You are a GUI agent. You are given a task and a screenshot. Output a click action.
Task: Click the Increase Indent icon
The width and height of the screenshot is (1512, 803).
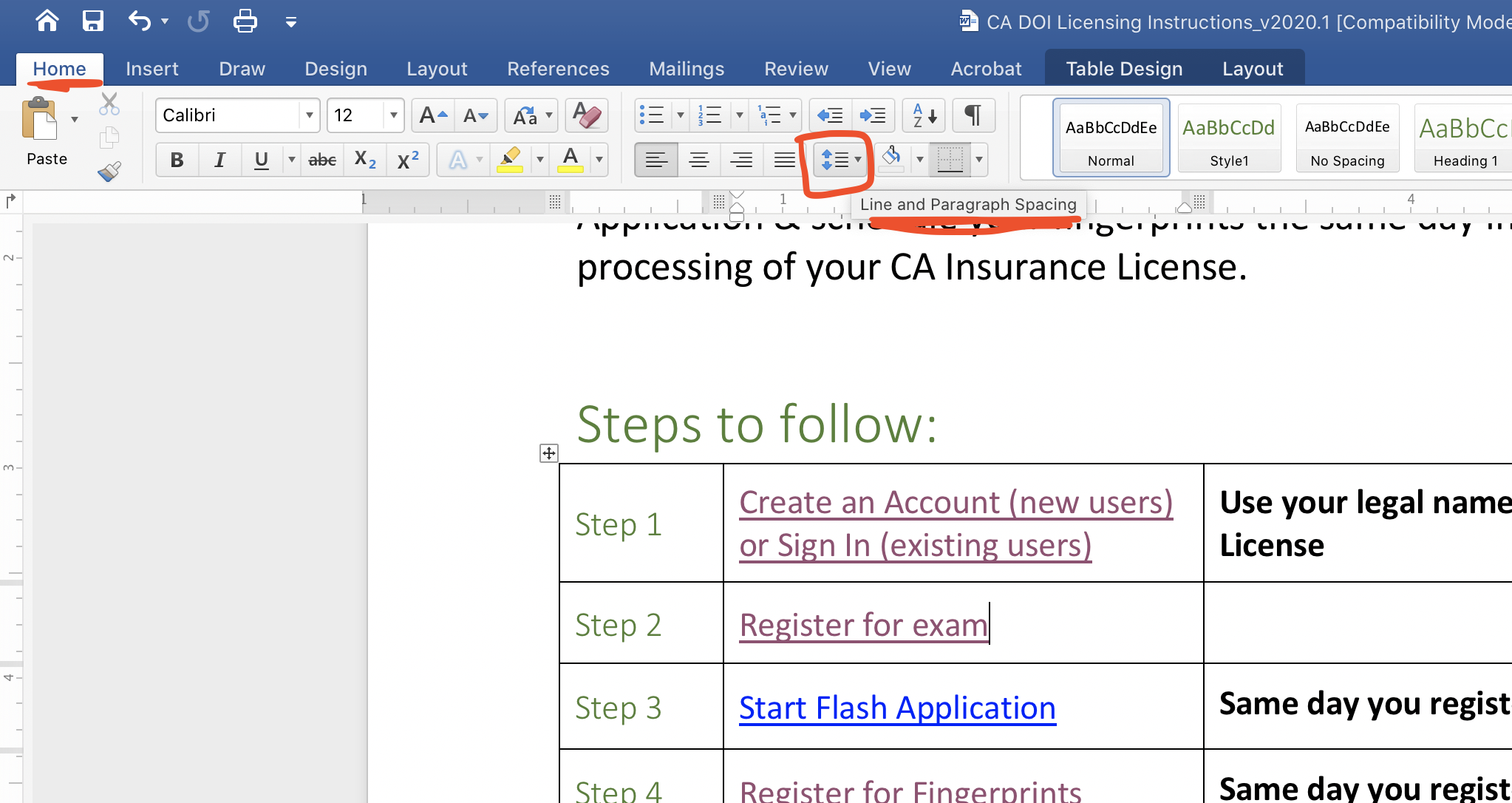point(874,115)
